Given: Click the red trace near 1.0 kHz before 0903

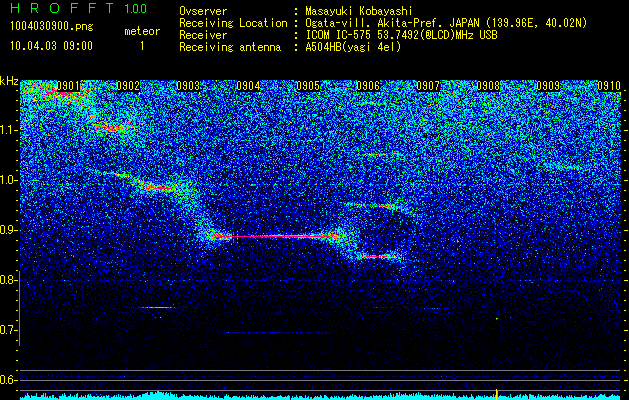Looking at the screenshot, I should point(158,187).
